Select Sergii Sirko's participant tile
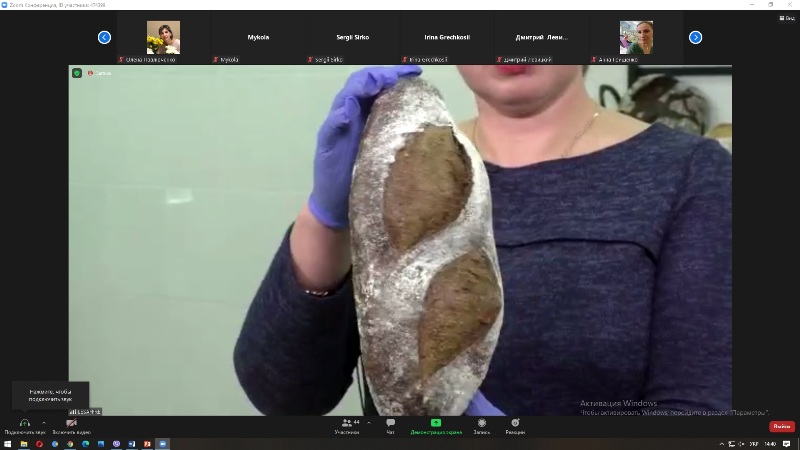Image resolution: width=800 pixels, height=450 pixels. (x=354, y=38)
